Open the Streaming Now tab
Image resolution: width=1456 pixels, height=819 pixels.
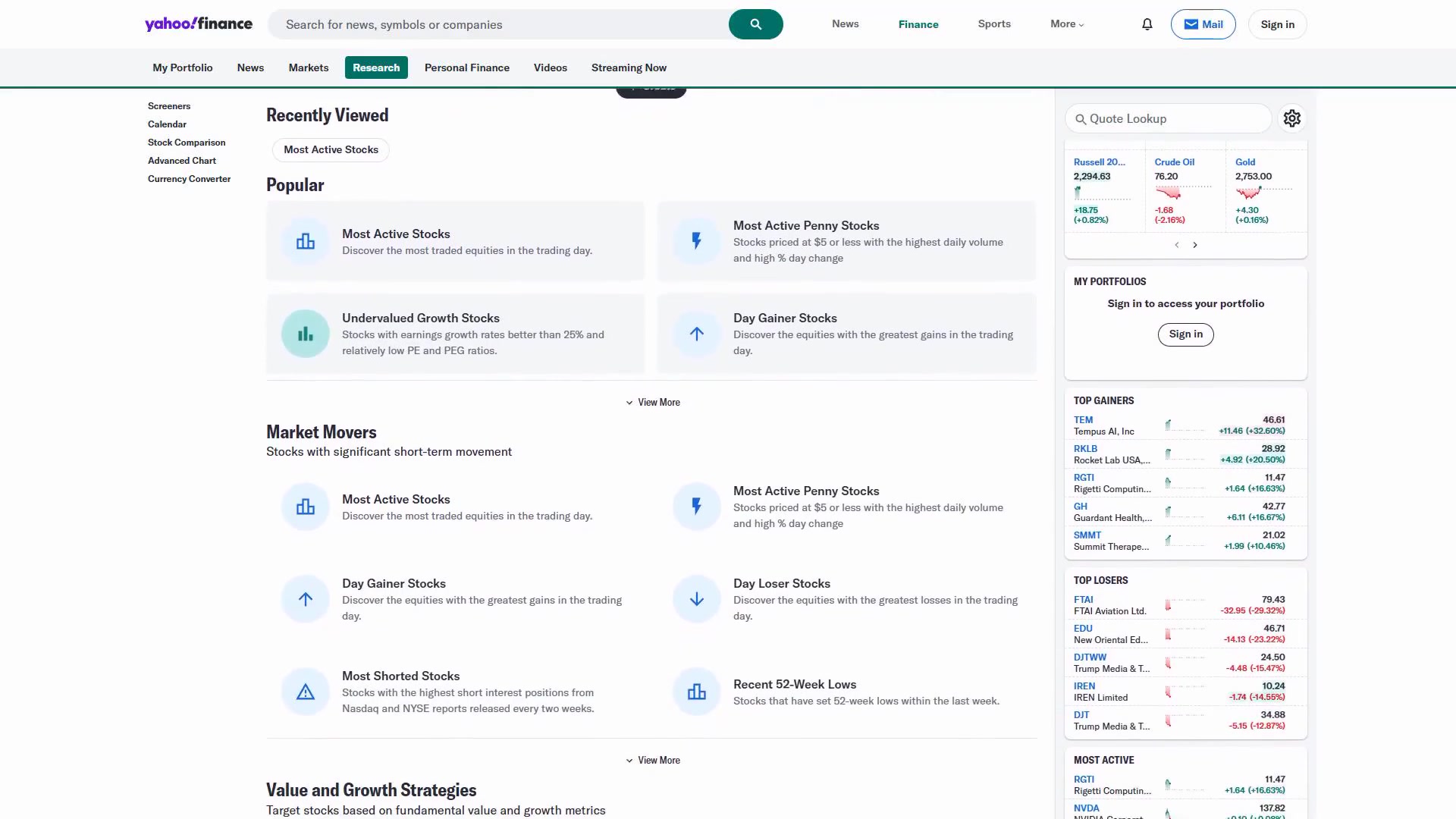[x=629, y=67]
